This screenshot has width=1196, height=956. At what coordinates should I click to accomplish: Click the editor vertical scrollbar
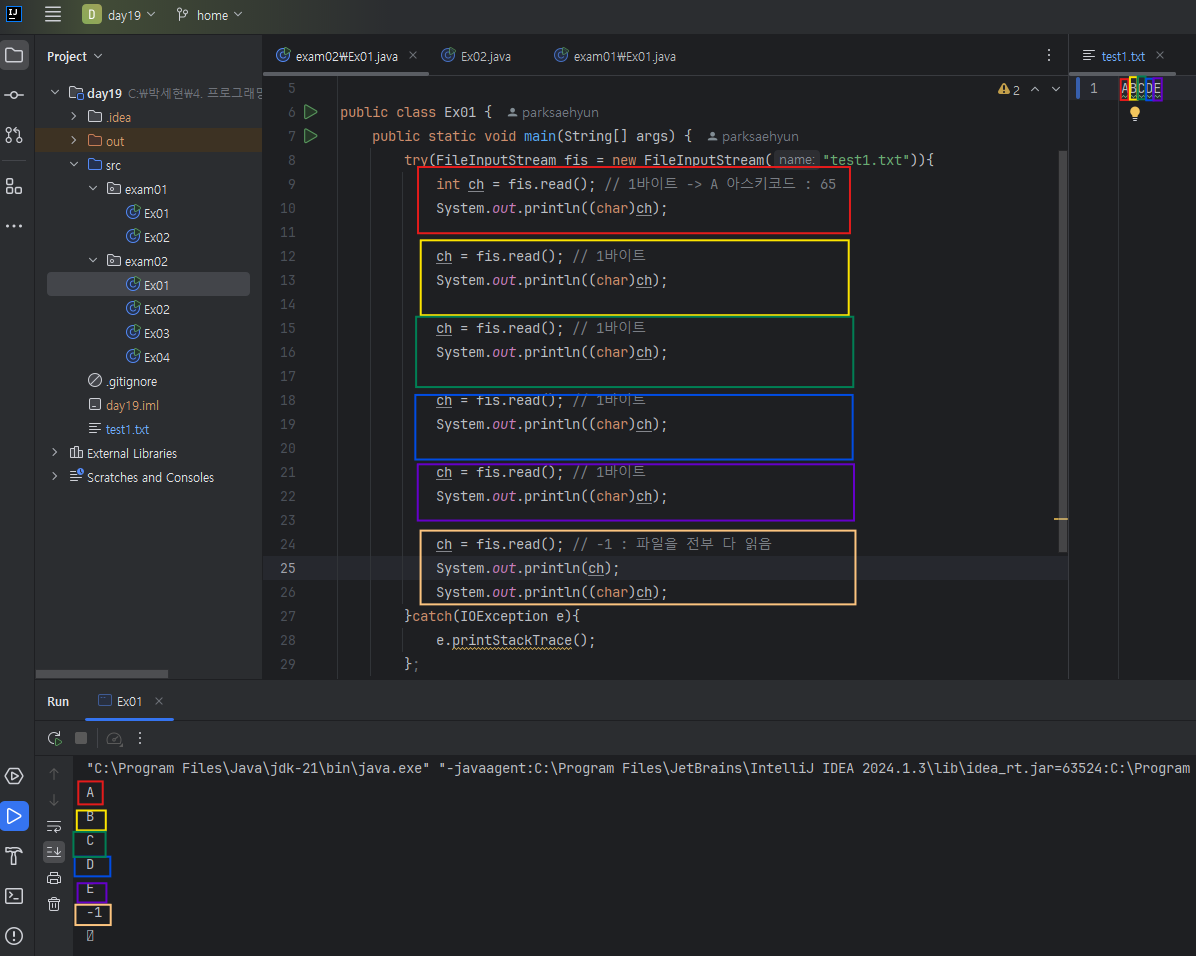[x=1062, y=350]
